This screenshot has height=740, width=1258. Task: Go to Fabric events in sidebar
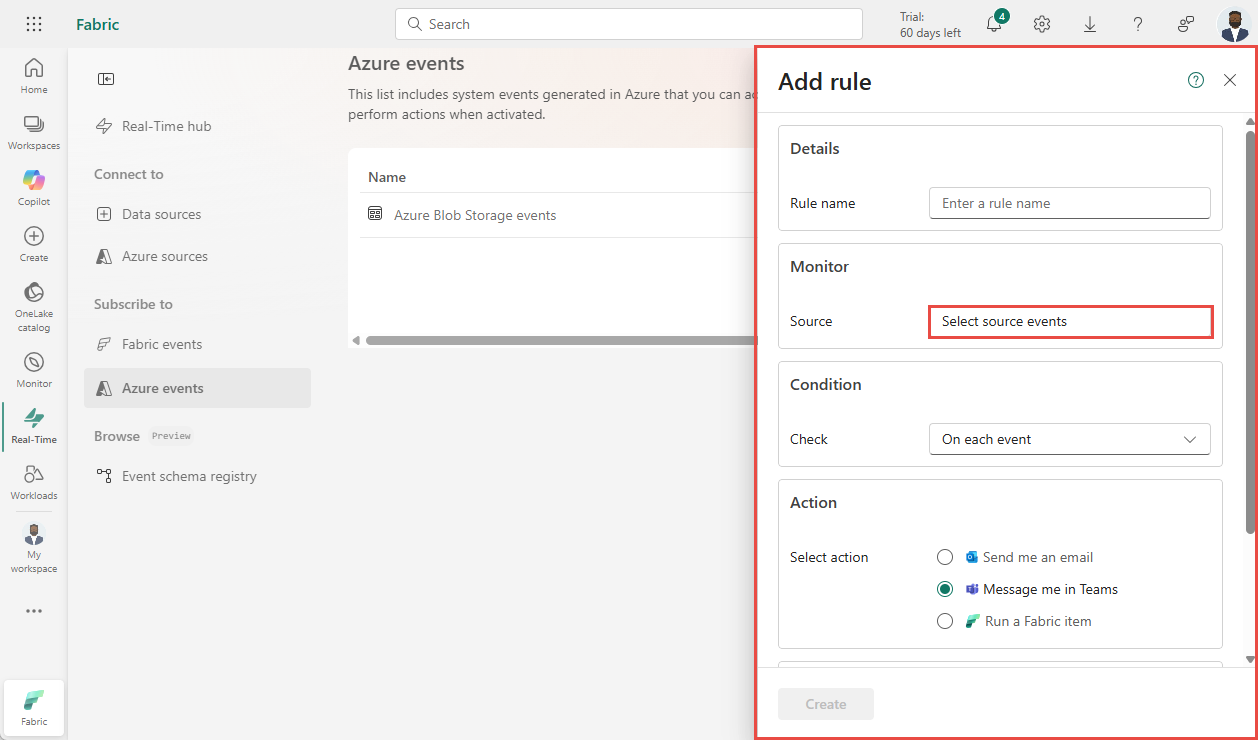[x=162, y=344]
